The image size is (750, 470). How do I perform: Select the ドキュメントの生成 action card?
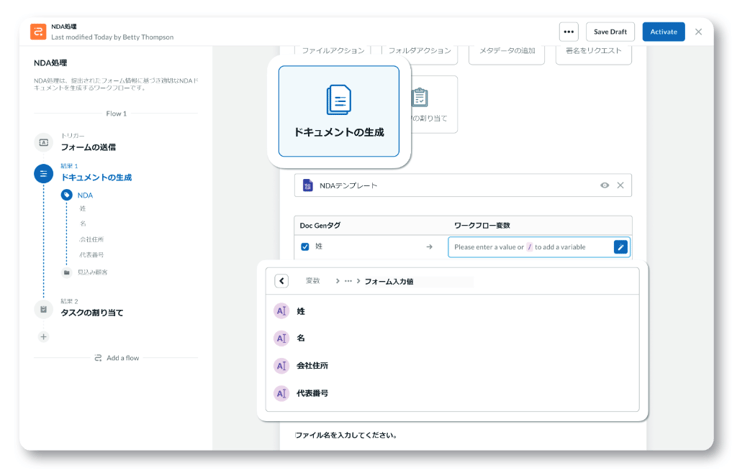338,111
